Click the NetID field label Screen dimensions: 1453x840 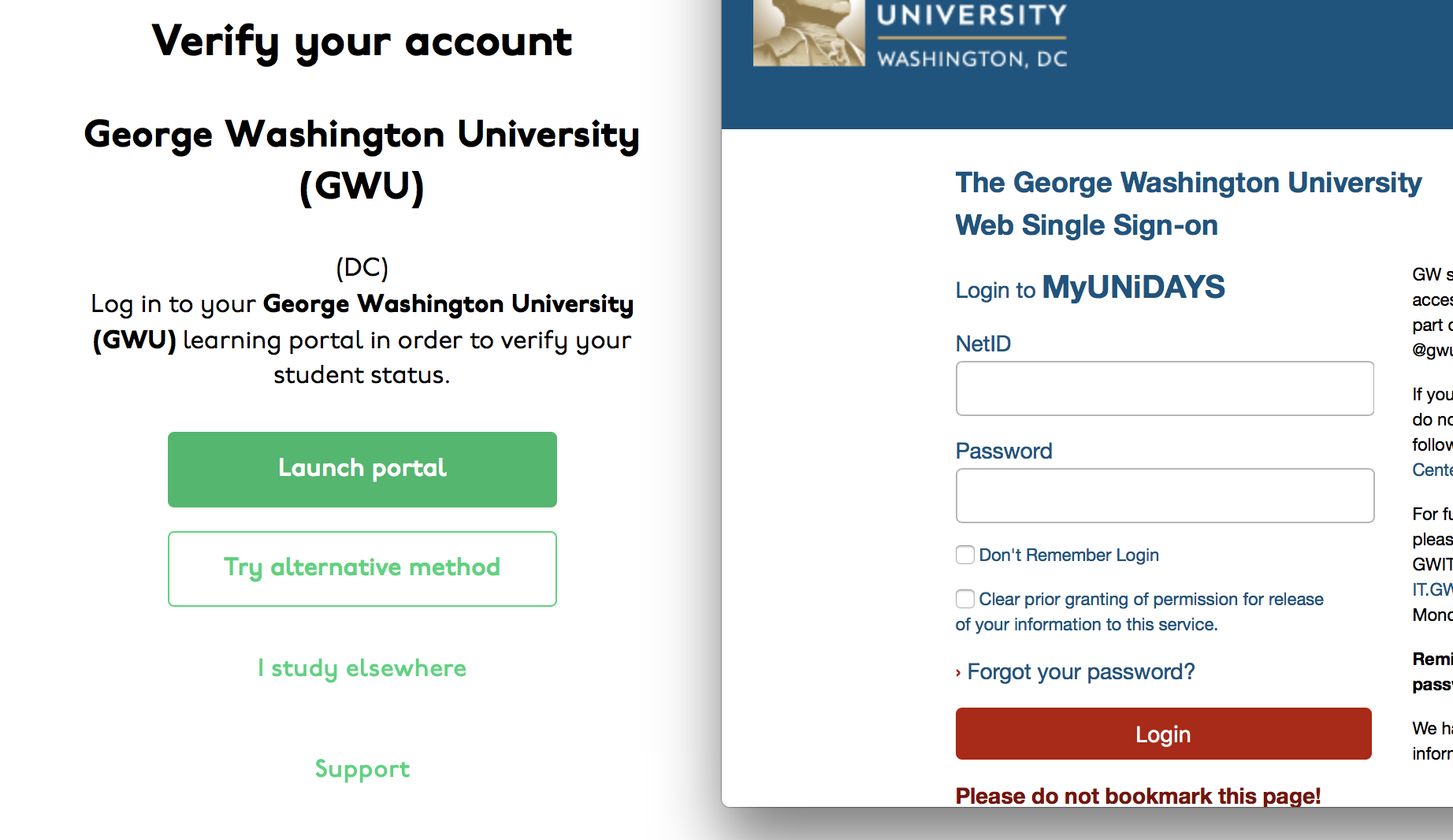(983, 344)
